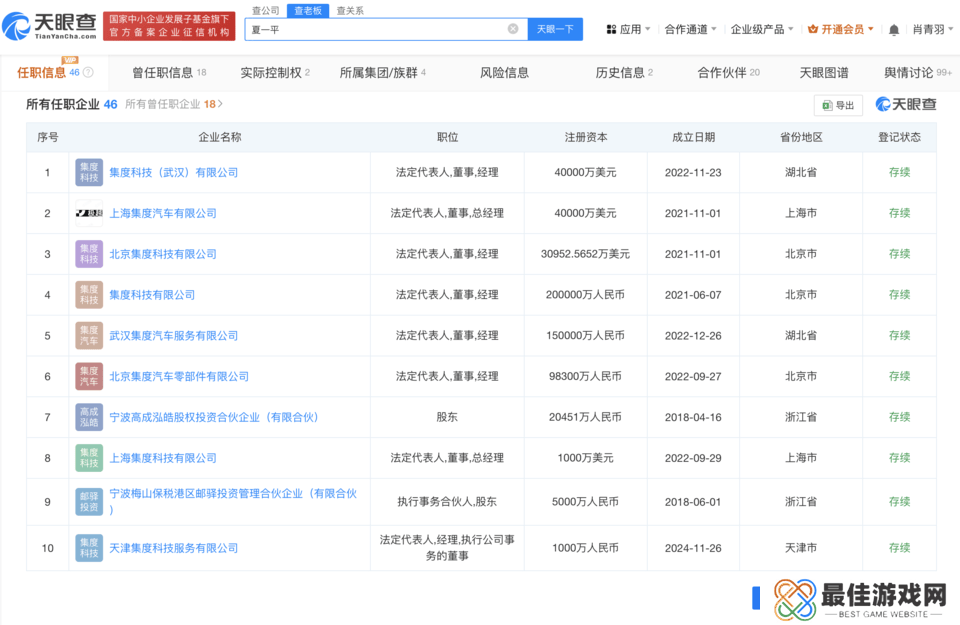Viewport: 960px width, 625px height.
Task: Click the 集度科技（武汉）company logo icon
Action: [89, 172]
